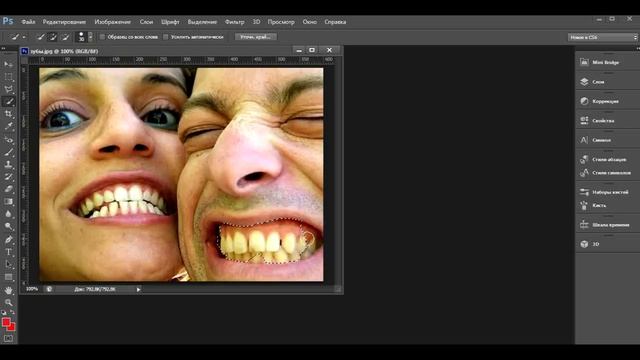Click the zoom percentage field in status bar
Screen dimensions: 640x360
[x=32, y=289]
